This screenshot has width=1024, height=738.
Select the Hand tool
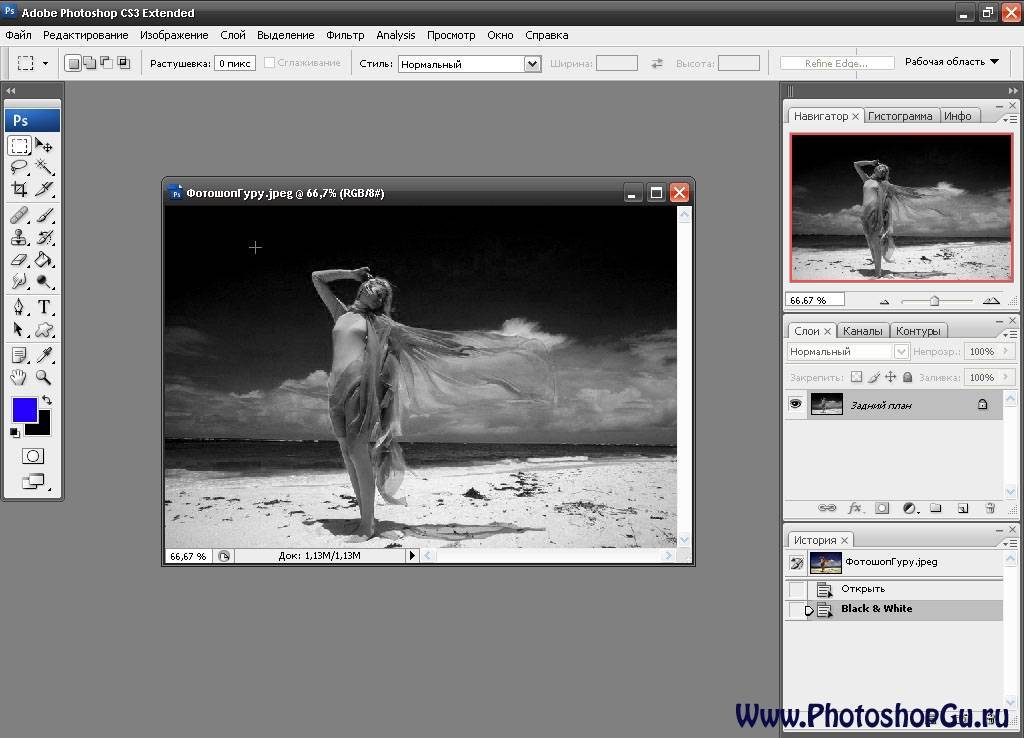coord(19,377)
